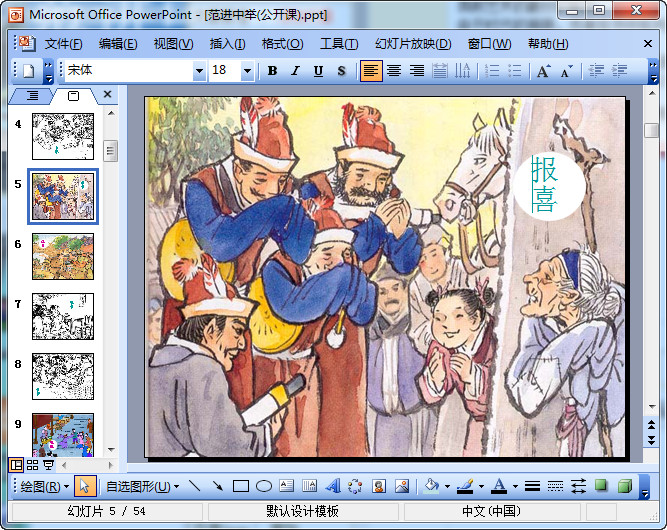Image resolution: width=667 pixels, height=530 pixels.
Task: Insert WordArt
Action: tap(333, 486)
